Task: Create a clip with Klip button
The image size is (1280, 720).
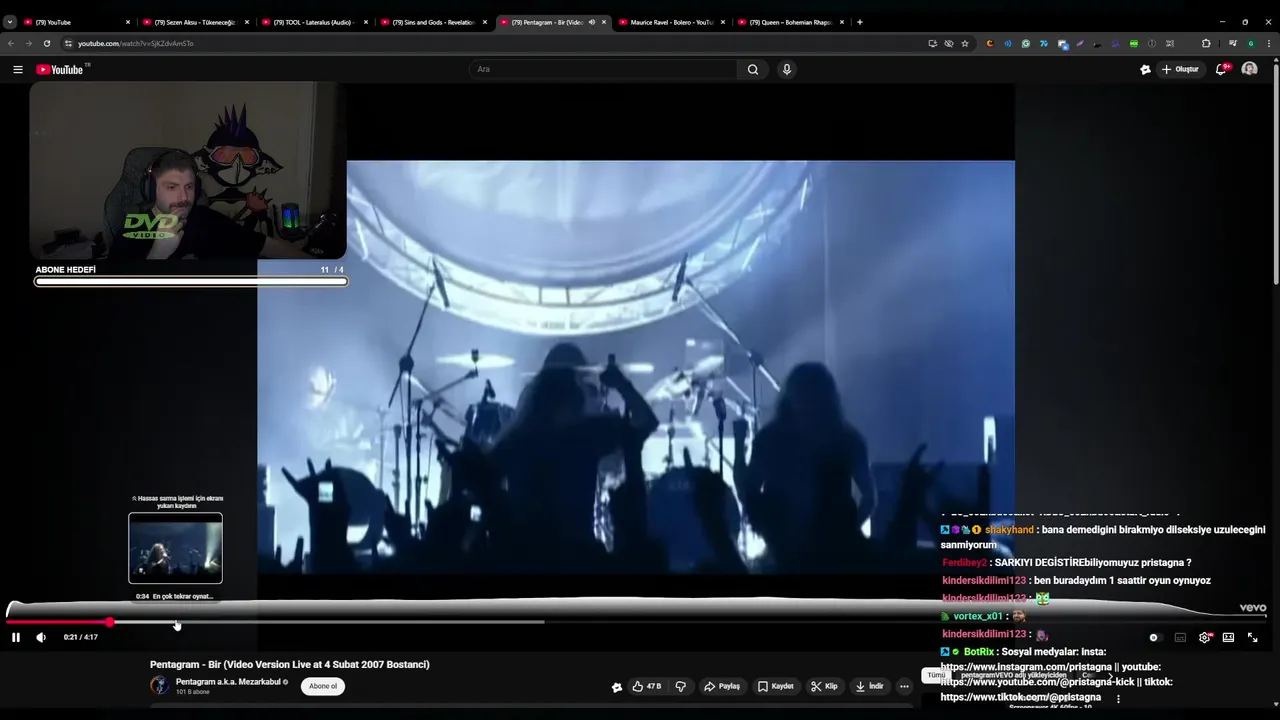Action: click(x=824, y=686)
